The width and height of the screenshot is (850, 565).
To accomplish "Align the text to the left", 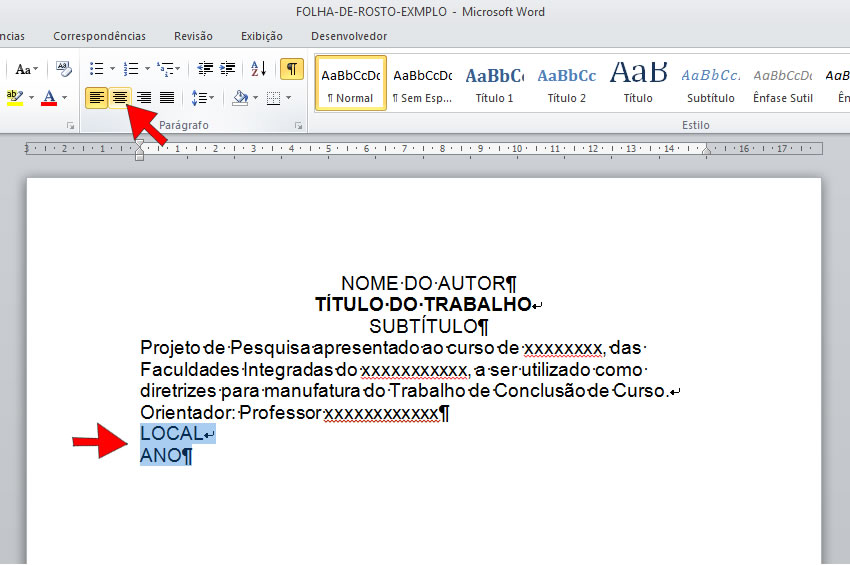I will [x=96, y=98].
